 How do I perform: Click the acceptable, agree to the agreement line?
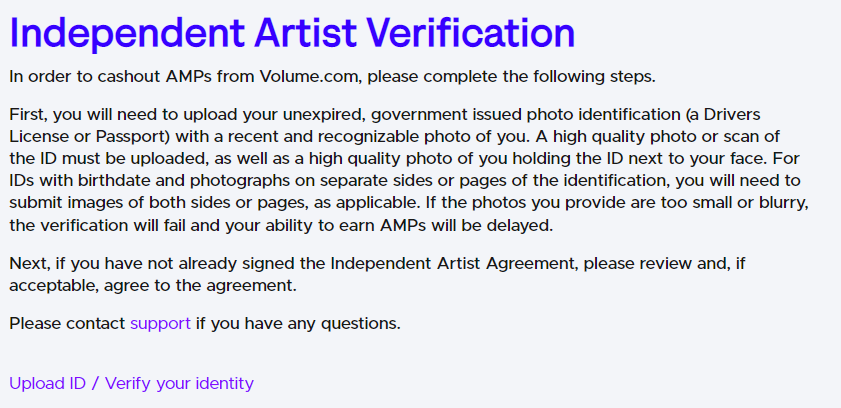click(x=153, y=286)
